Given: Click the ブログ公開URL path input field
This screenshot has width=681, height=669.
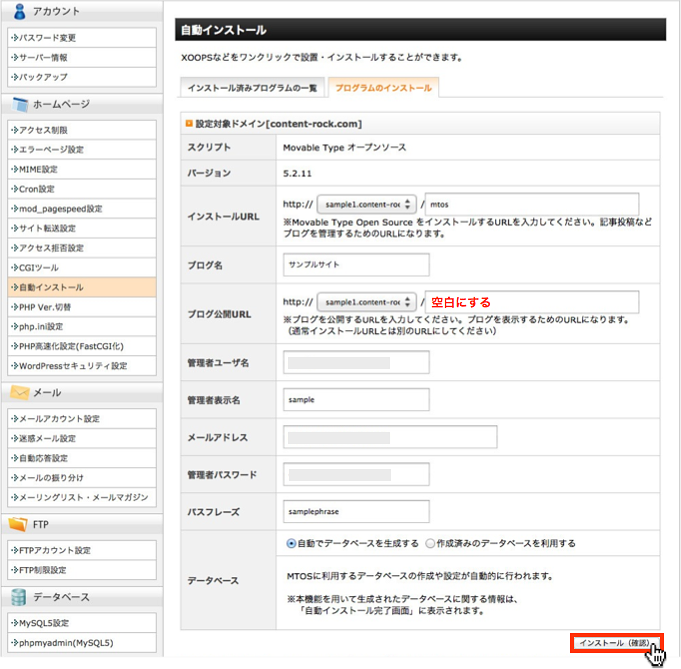Looking at the screenshot, I should pos(532,302).
